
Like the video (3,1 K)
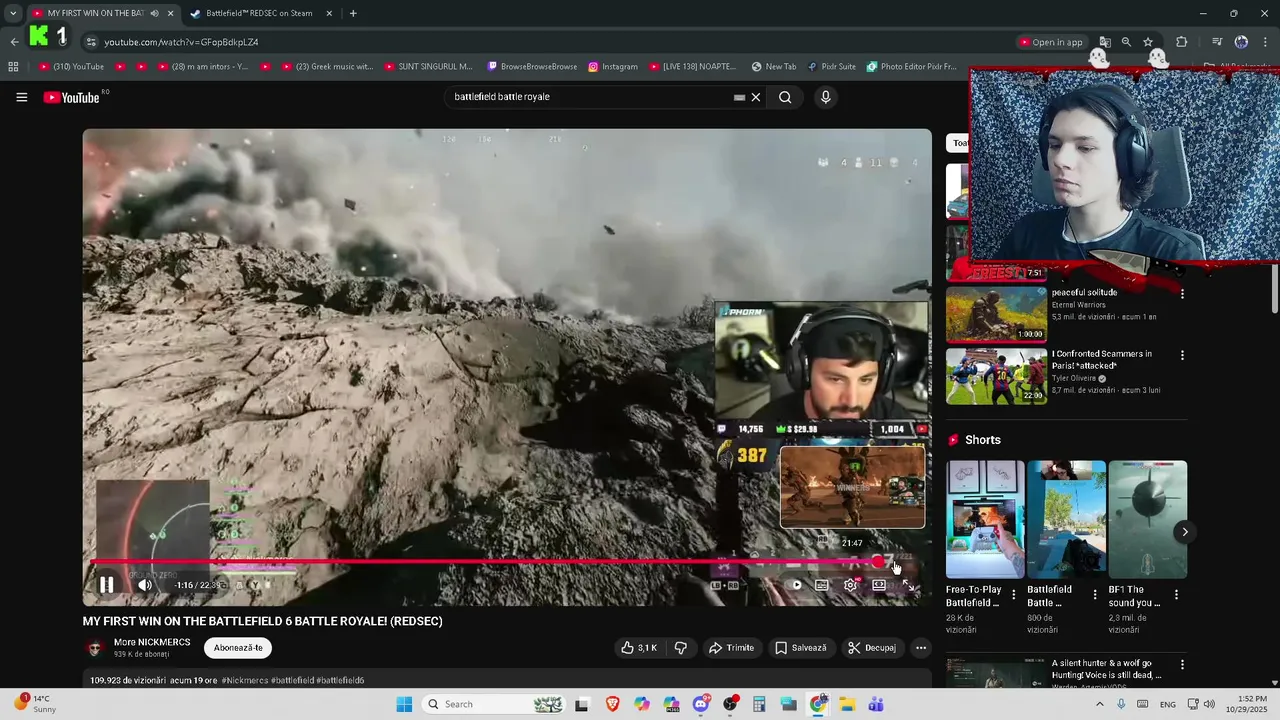pos(639,648)
